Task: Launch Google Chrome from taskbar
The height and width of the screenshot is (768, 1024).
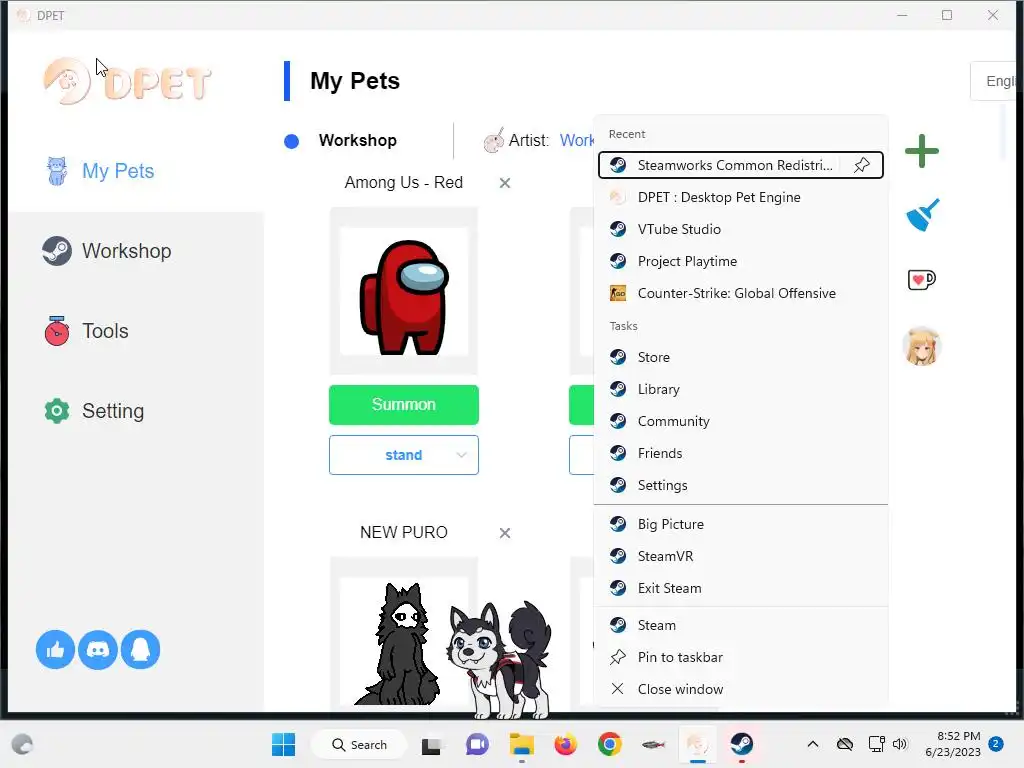Action: pos(609,744)
